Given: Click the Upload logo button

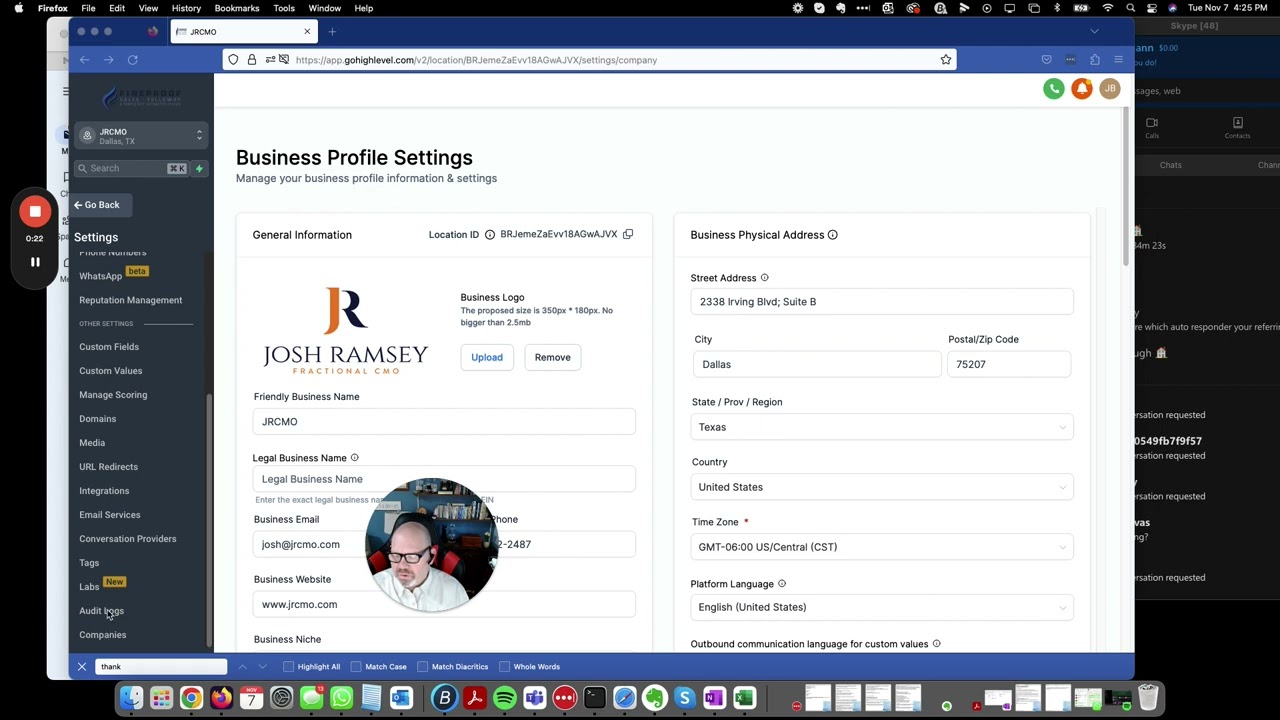Looking at the screenshot, I should (x=487, y=357).
